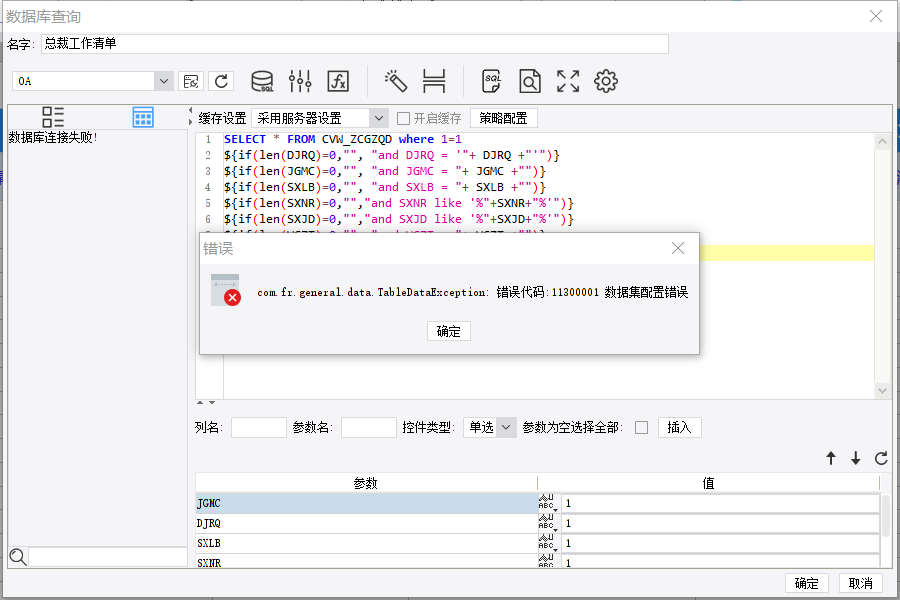Click the 名字 input field
The image size is (900, 600).
click(x=354, y=44)
